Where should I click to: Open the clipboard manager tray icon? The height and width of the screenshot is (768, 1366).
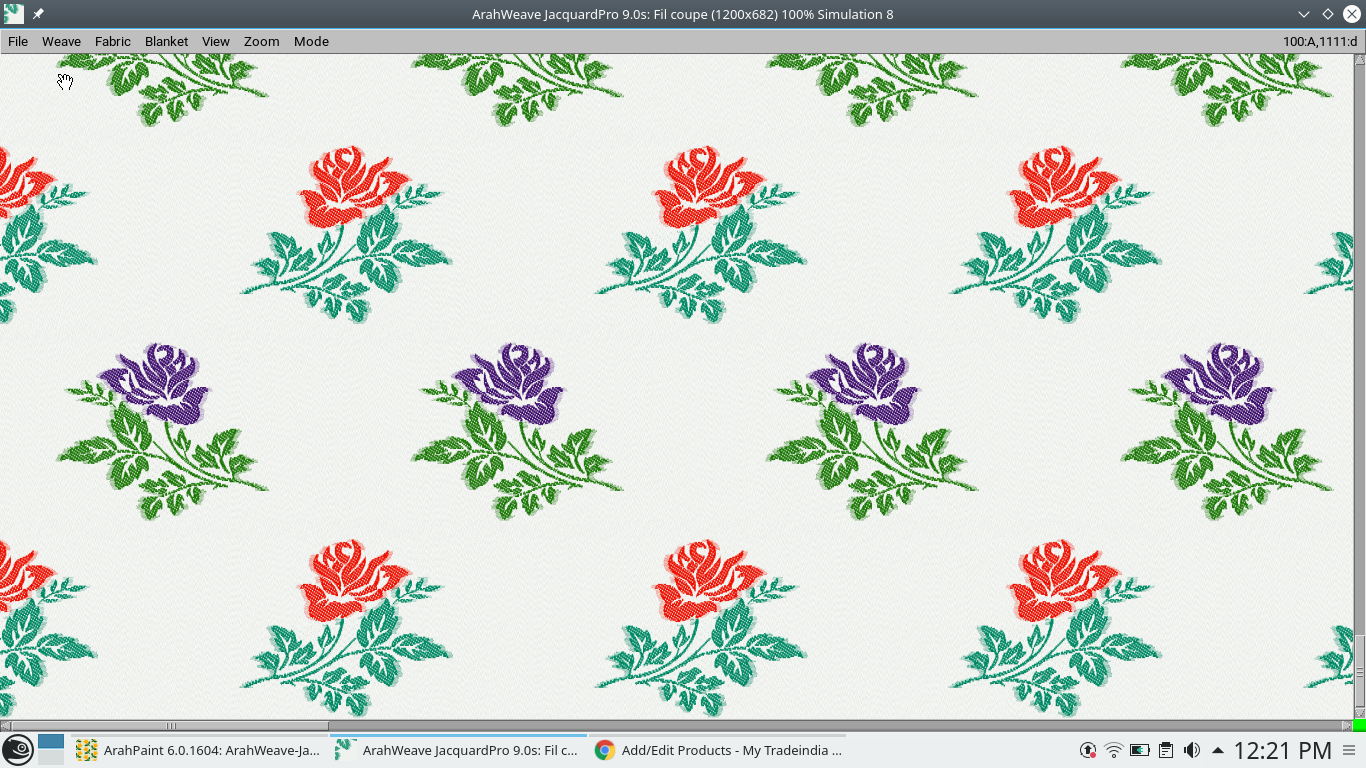1166,750
